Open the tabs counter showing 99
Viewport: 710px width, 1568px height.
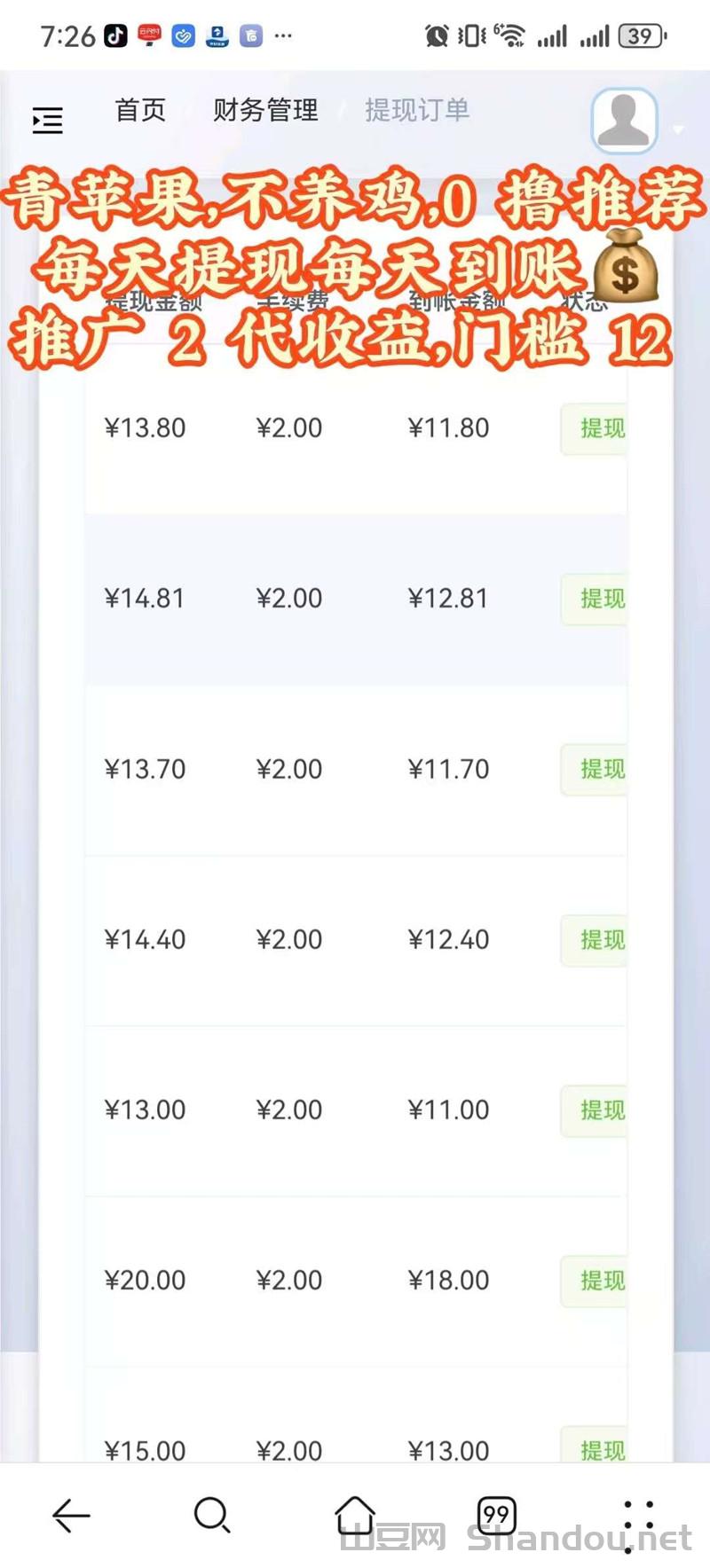click(496, 1515)
